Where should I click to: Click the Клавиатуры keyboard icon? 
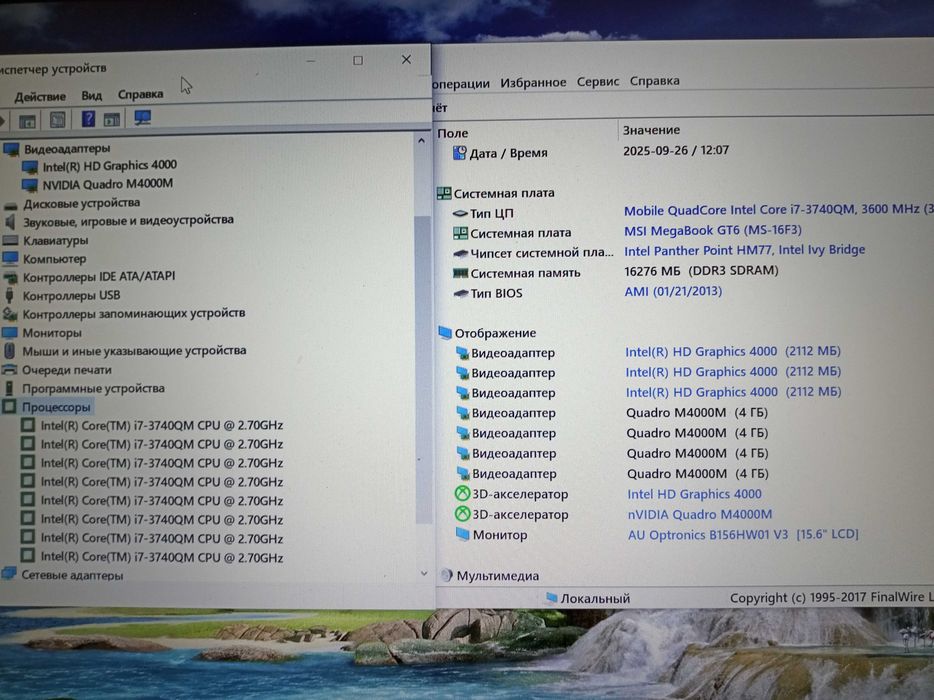[x=11, y=241]
